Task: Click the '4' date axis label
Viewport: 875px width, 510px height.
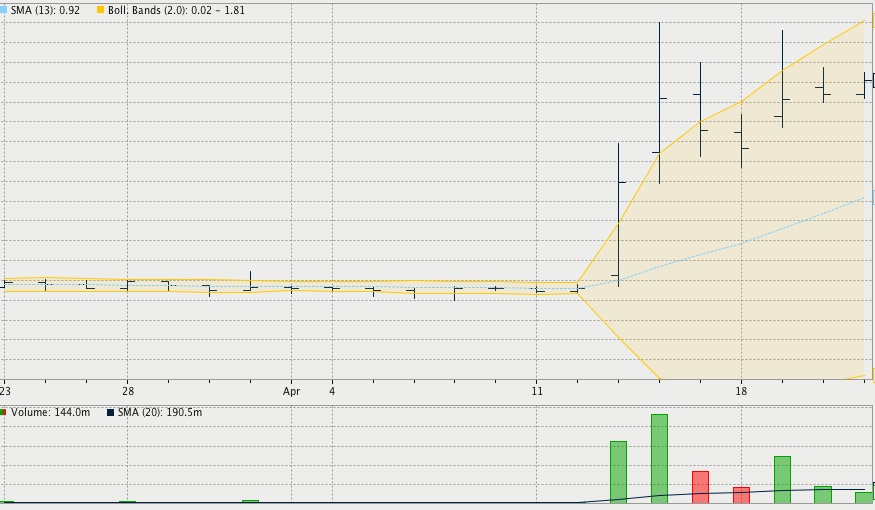Action: pos(332,391)
